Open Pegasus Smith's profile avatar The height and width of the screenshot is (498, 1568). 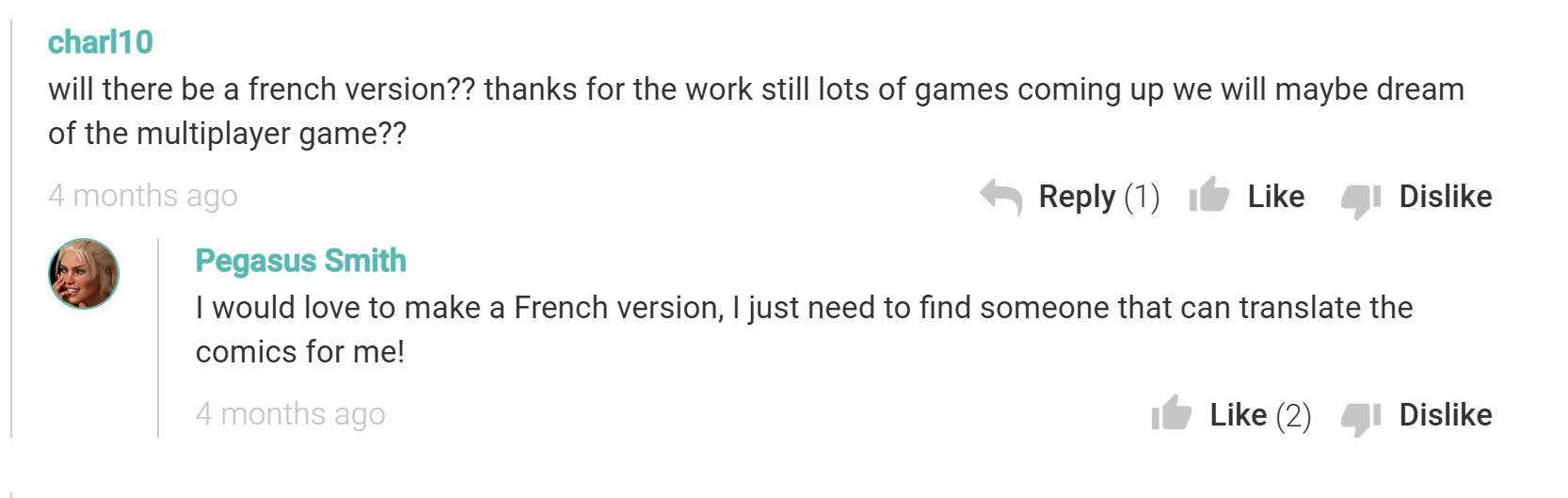point(84,274)
